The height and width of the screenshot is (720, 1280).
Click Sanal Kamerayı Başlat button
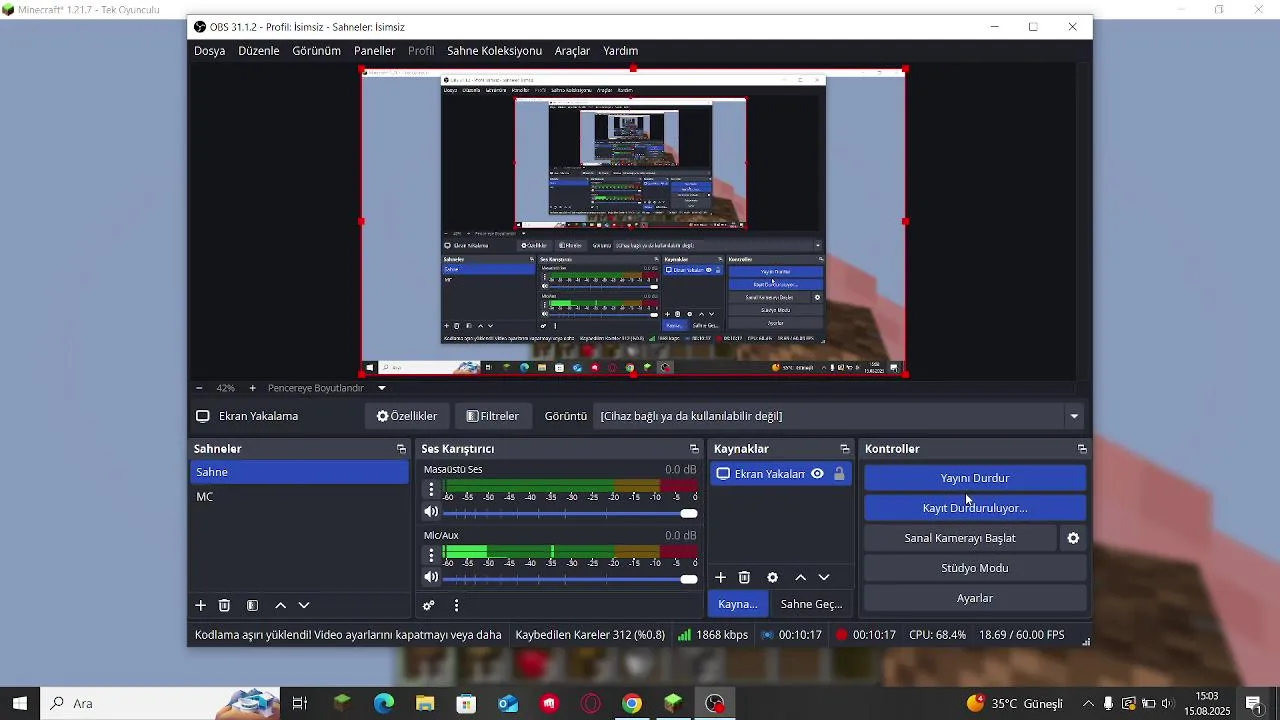(x=960, y=538)
